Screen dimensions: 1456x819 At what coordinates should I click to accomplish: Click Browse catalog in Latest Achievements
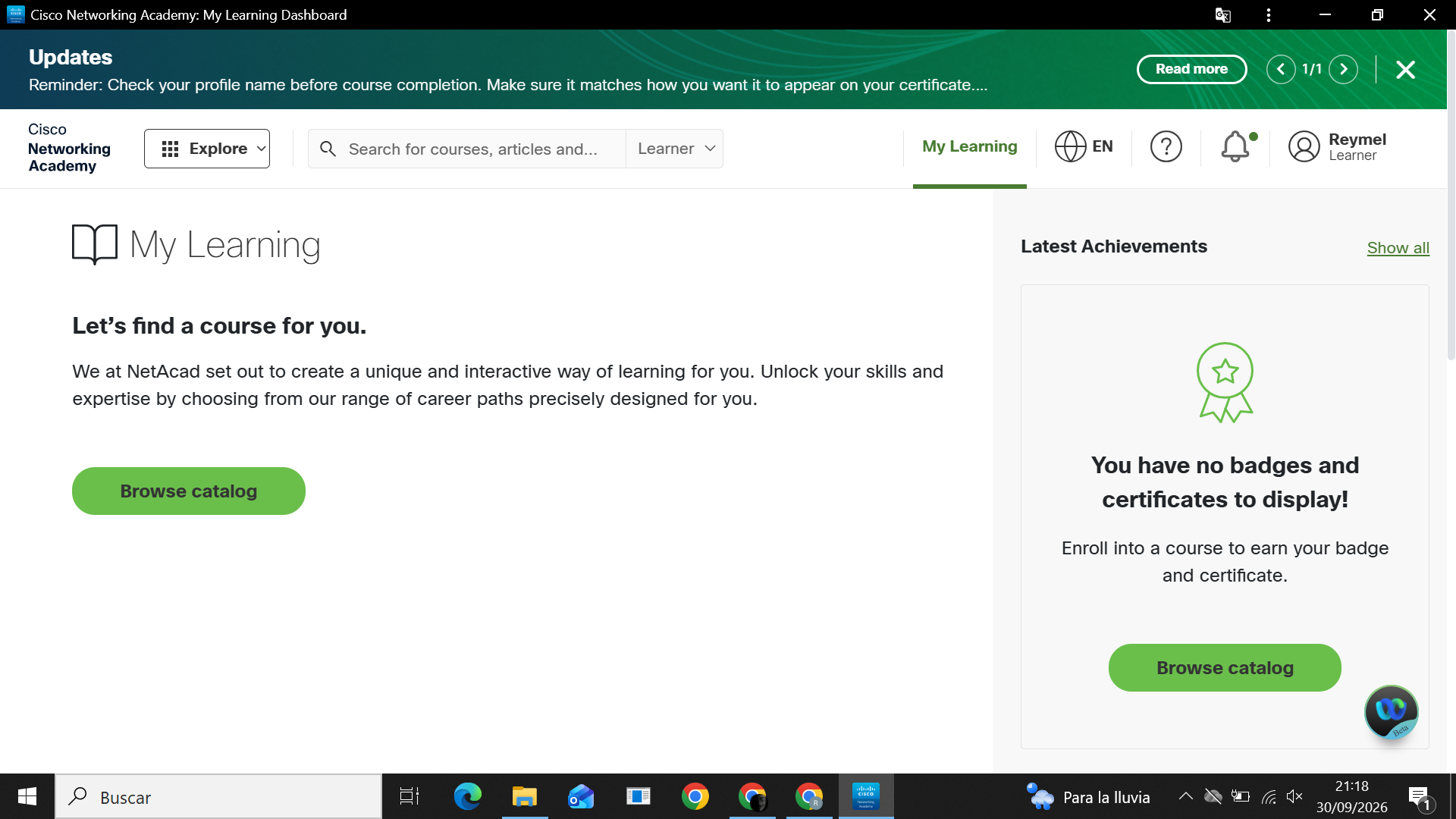(x=1225, y=667)
